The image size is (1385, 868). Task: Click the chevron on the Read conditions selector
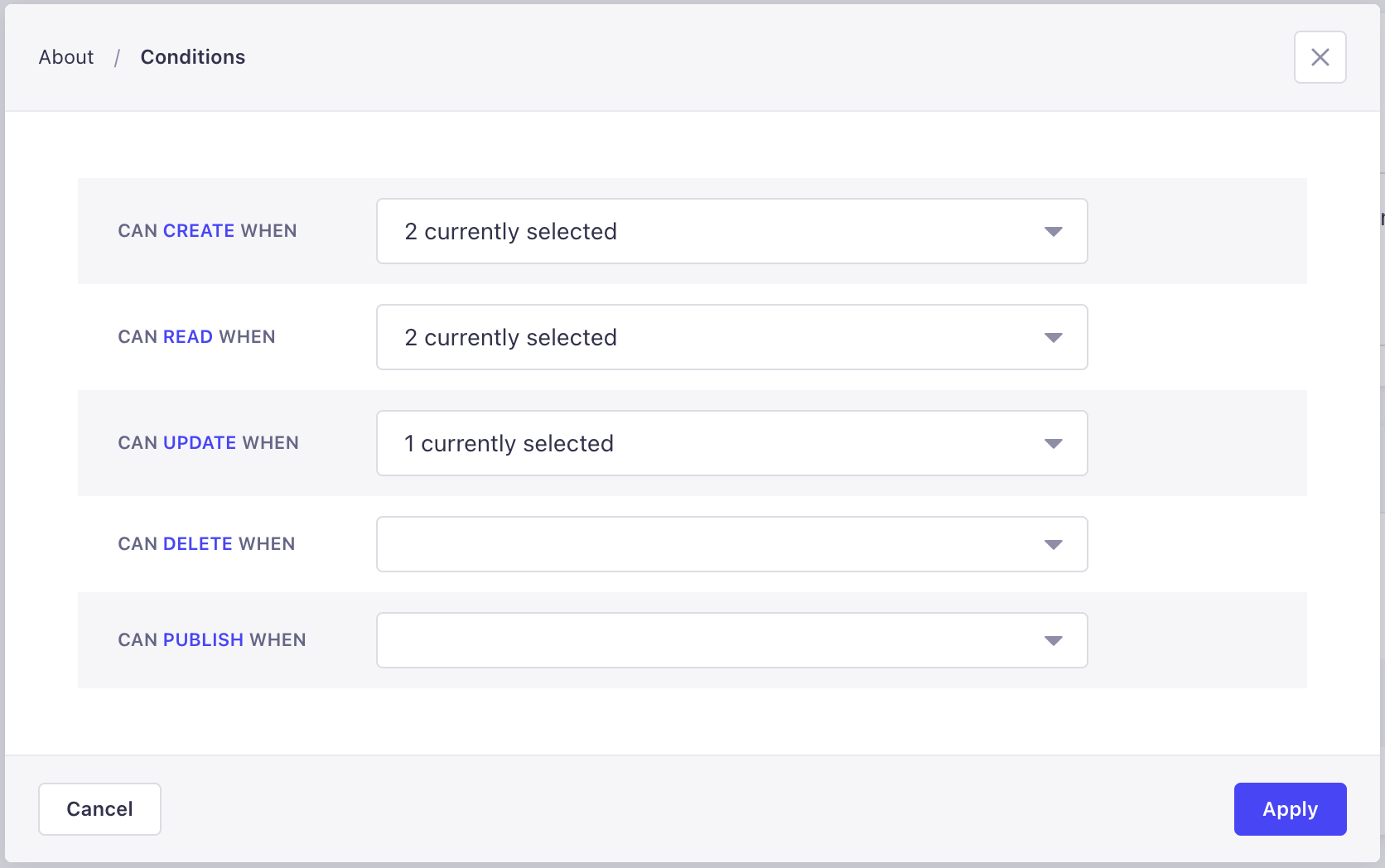click(1053, 337)
